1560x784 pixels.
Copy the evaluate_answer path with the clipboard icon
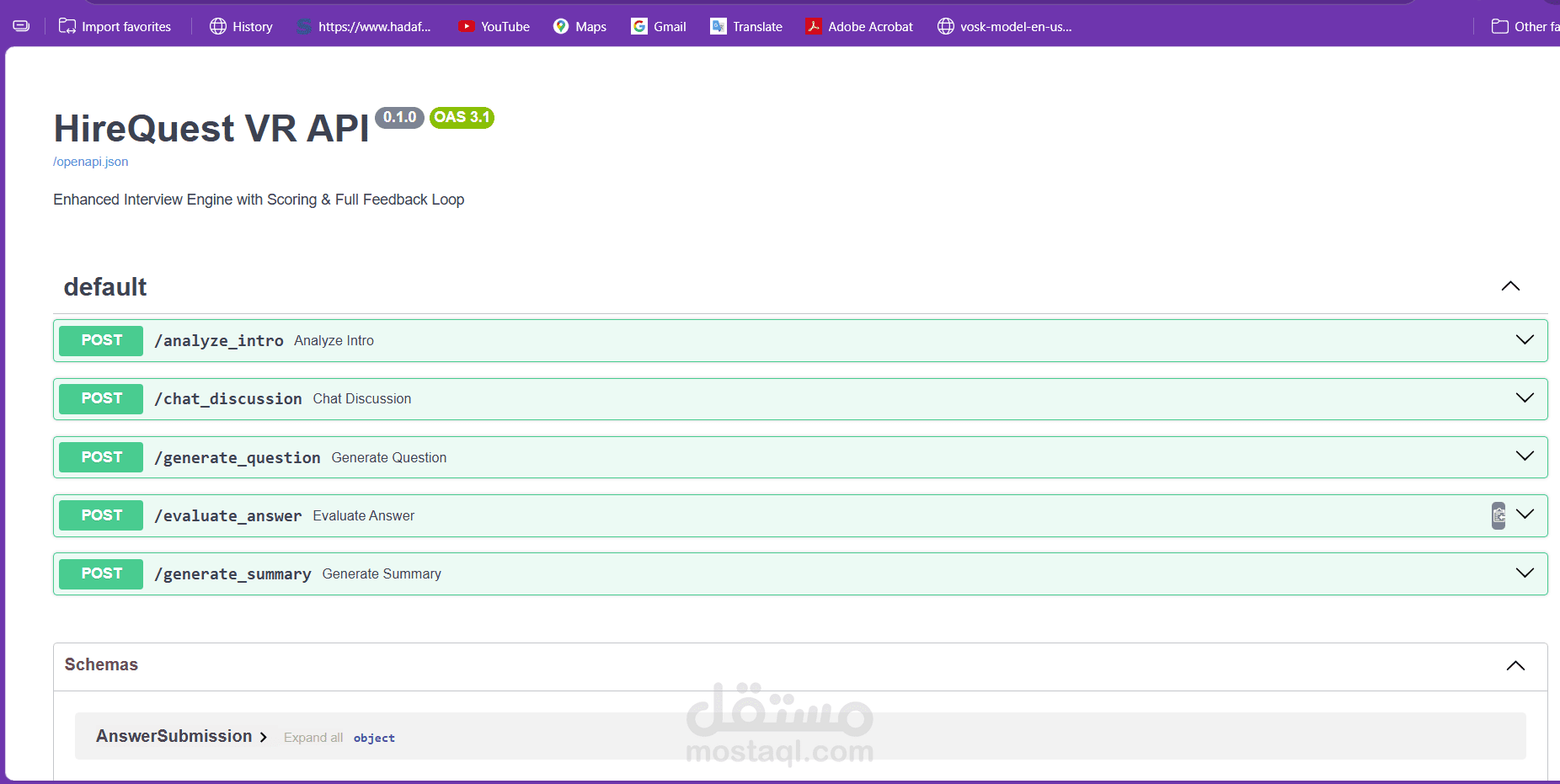(x=1498, y=515)
